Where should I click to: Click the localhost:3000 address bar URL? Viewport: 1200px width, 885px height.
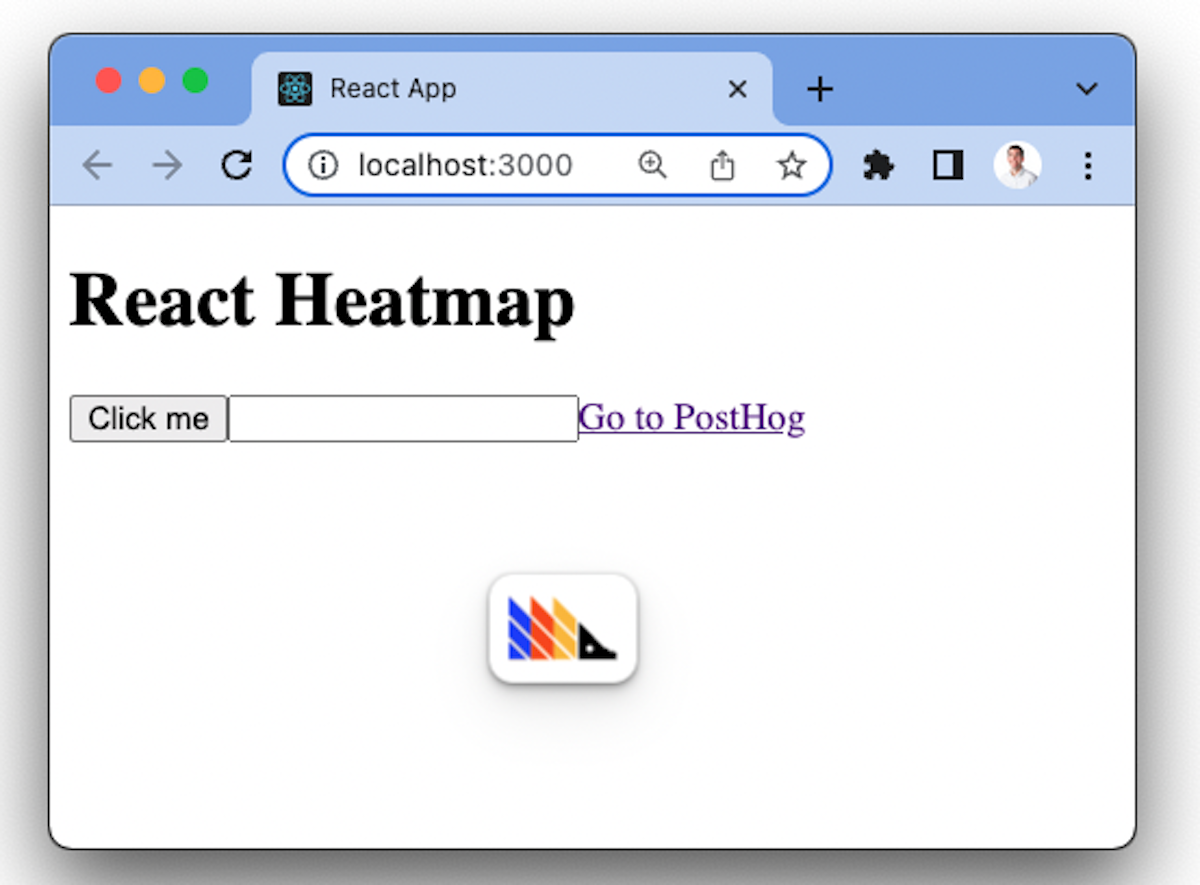click(465, 165)
